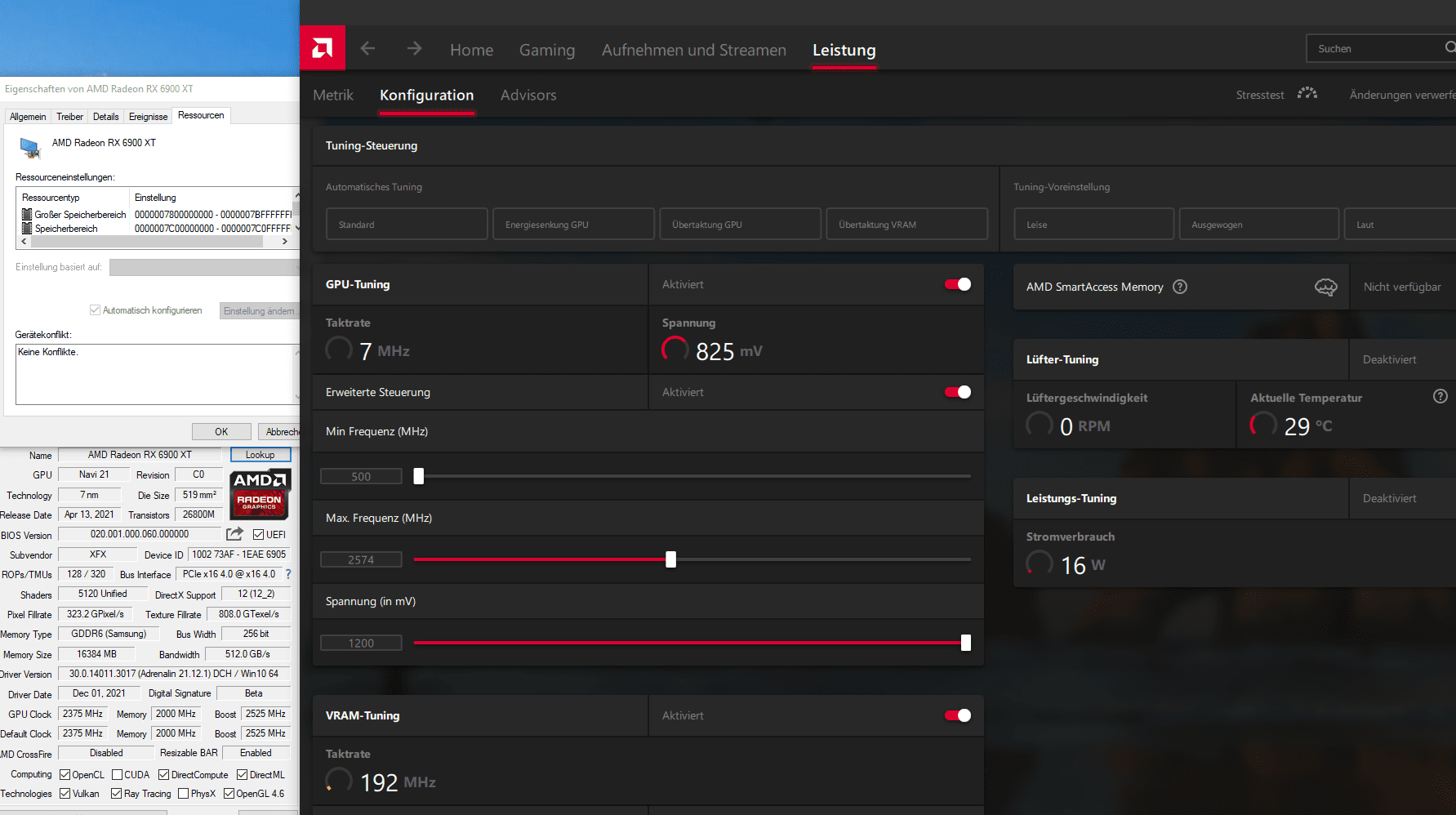Click OK in the properties dialog

(x=221, y=431)
